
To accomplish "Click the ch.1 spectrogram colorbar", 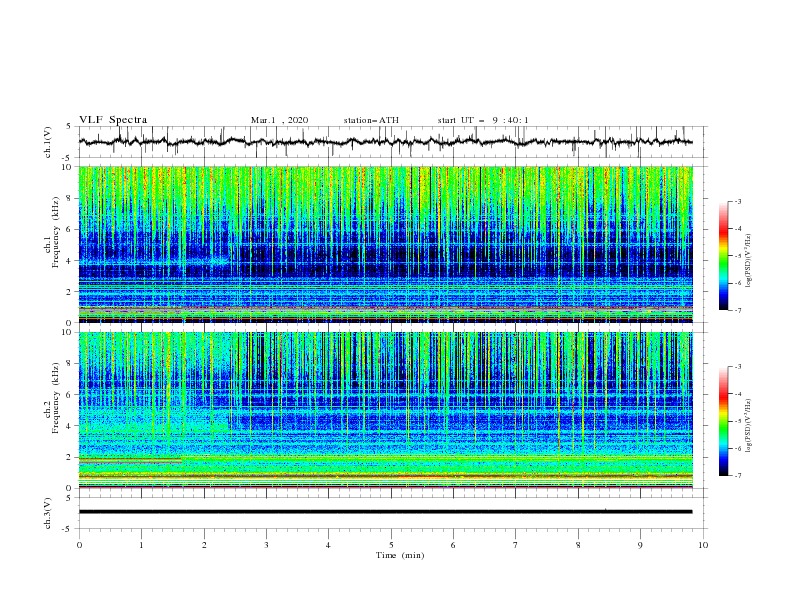I will pos(723,255).
